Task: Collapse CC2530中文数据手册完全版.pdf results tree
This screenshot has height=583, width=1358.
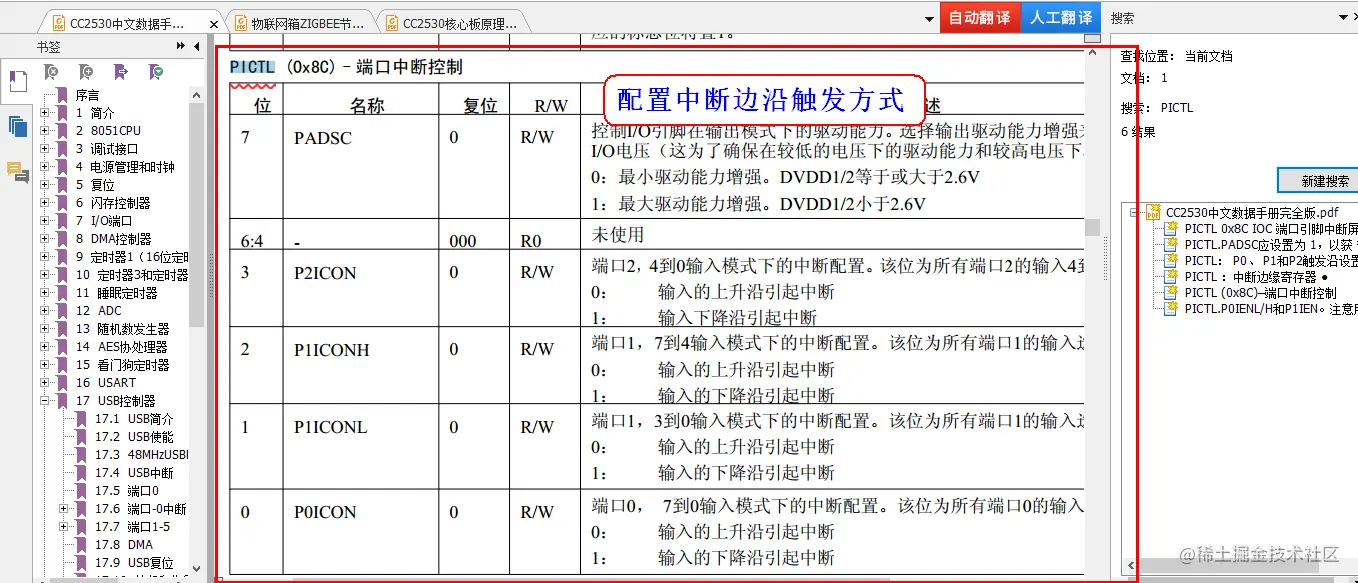Action: (x=1135, y=213)
